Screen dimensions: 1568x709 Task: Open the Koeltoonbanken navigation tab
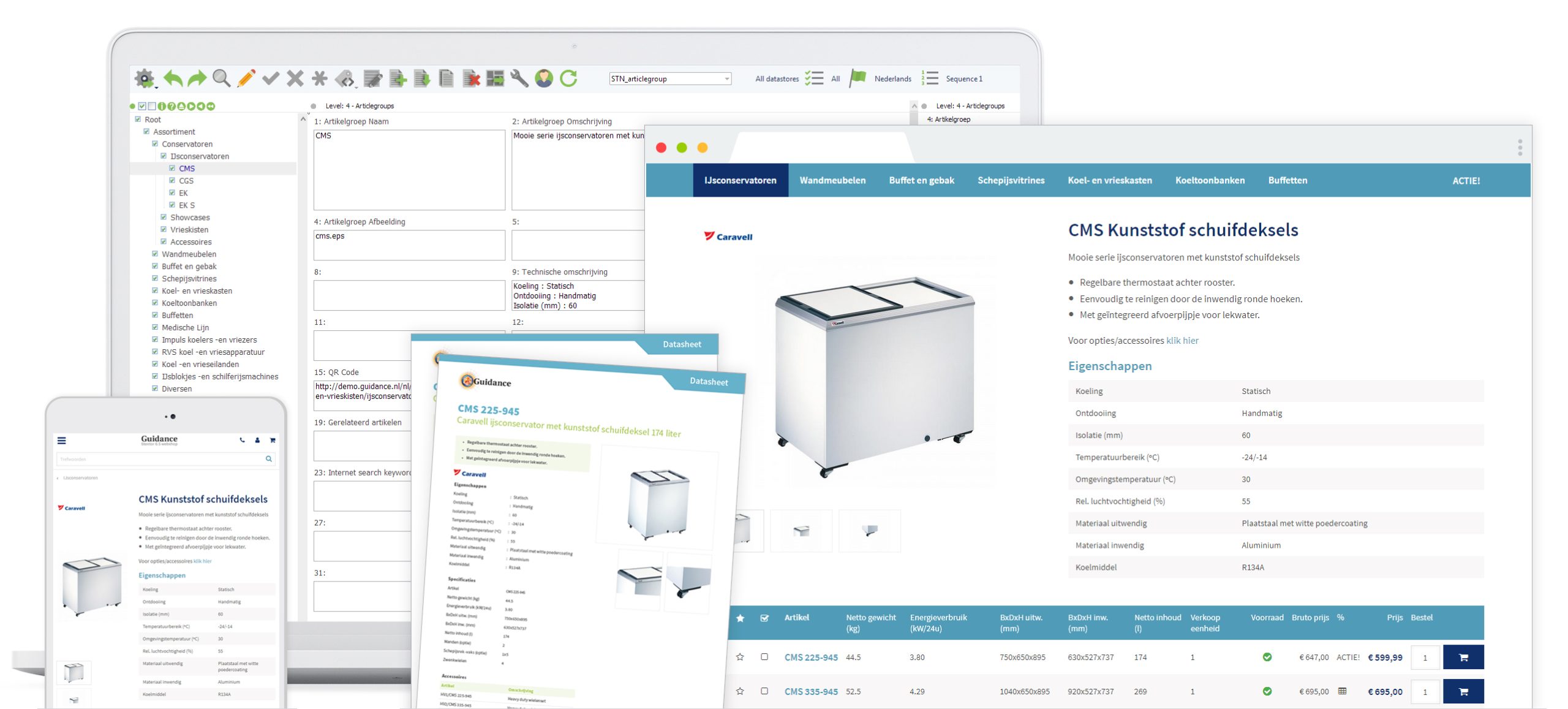coord(1210,180)
